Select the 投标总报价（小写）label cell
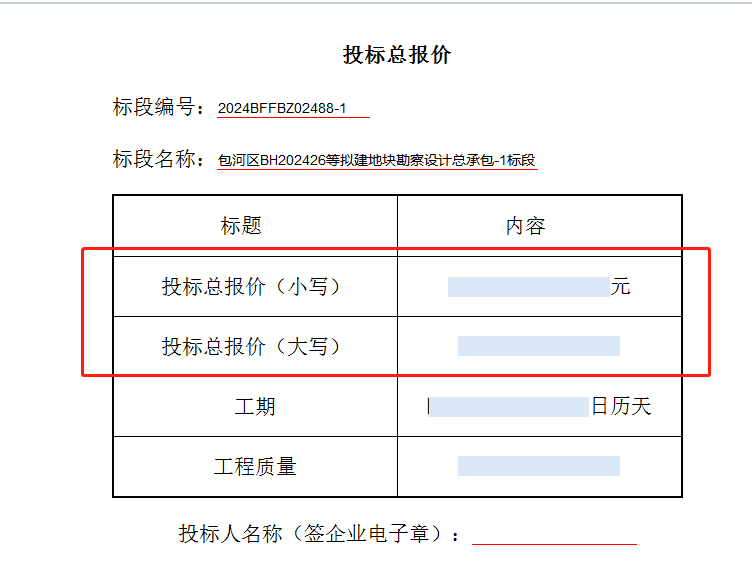753x562 pixels. (x=253, y=287)
